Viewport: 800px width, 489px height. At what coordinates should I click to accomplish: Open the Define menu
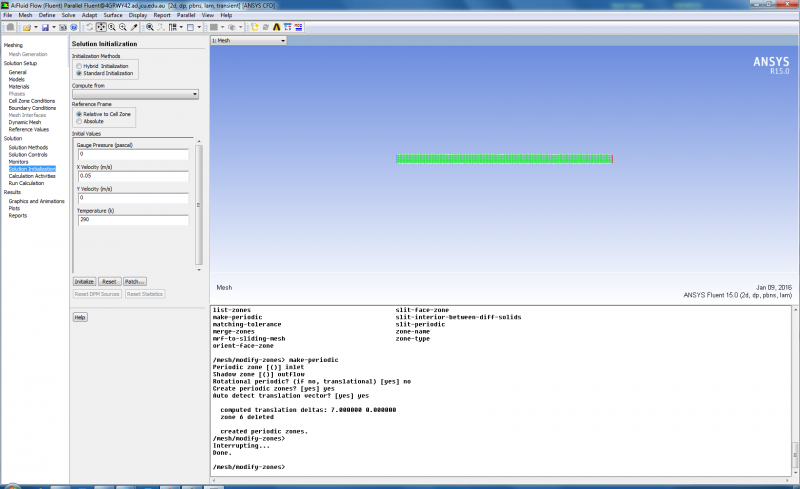pos(47,15)
